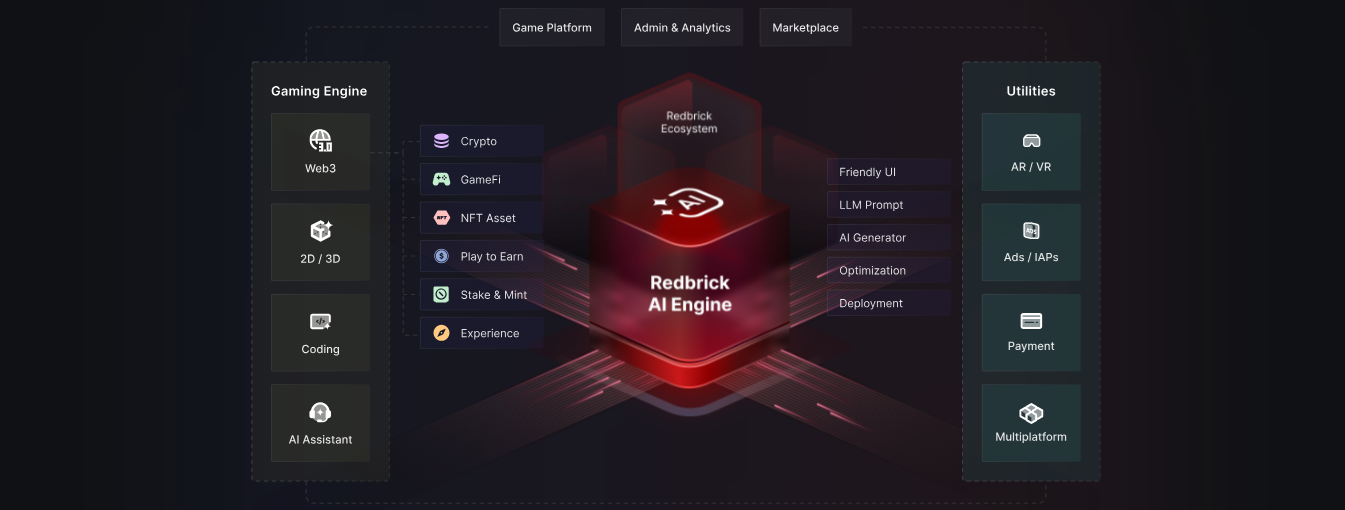
Task: Switch to Admin & Analytics tab
Action: (682, 28)
